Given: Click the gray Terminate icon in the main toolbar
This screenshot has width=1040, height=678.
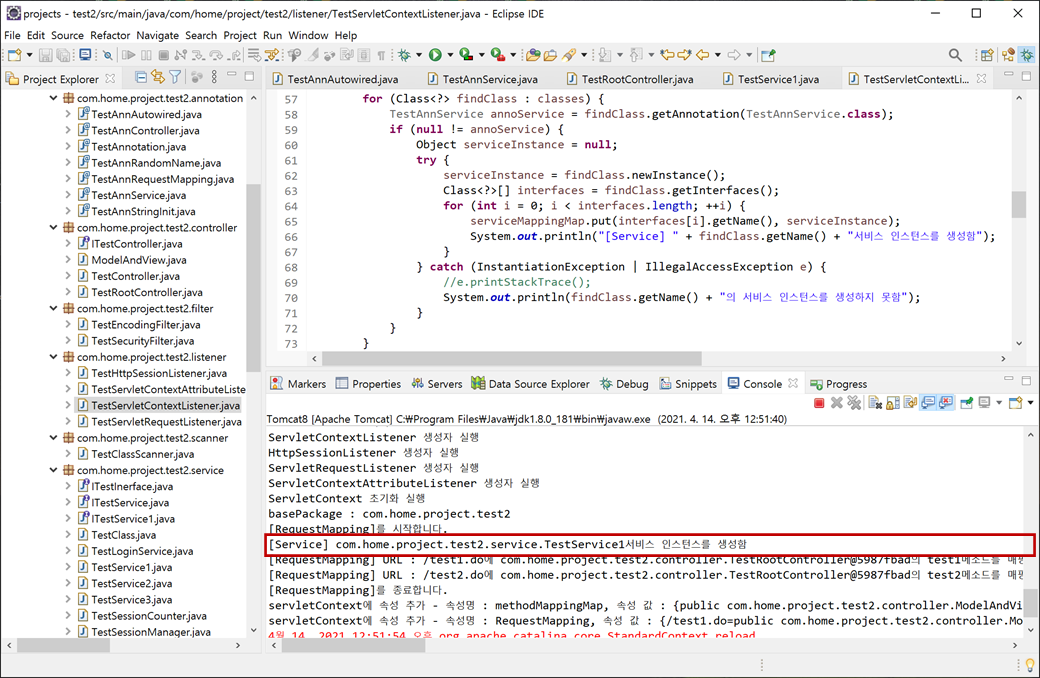Looking at the screenshot, I should [163, 55].
